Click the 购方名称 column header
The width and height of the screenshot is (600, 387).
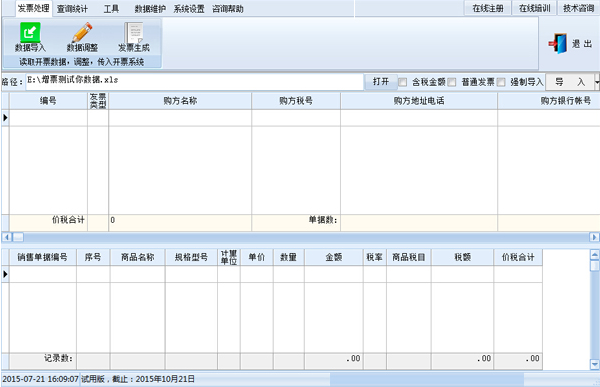180,101
